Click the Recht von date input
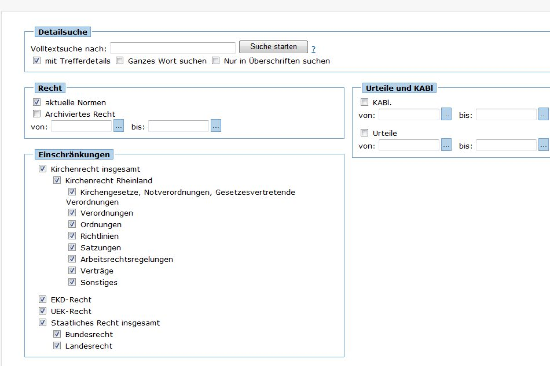The width and height of the screenshot is (550, 366). (x=81, y=126)
